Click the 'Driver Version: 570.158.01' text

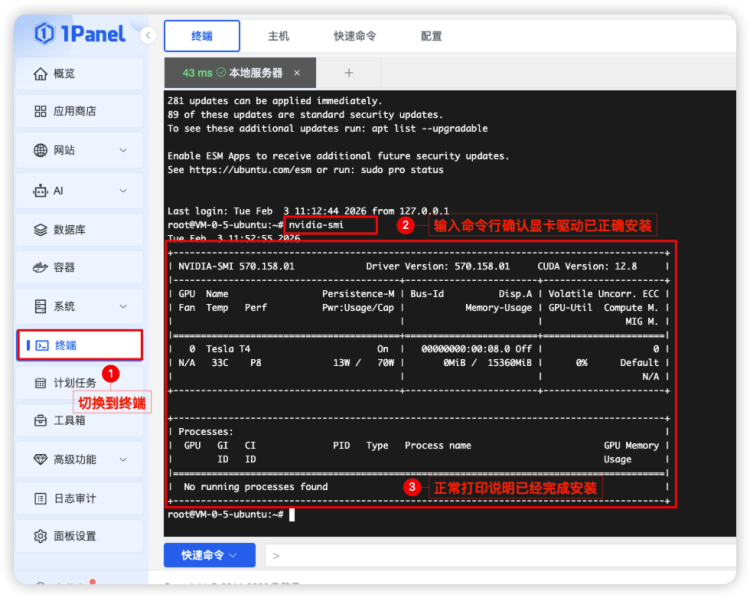point(438,266)
